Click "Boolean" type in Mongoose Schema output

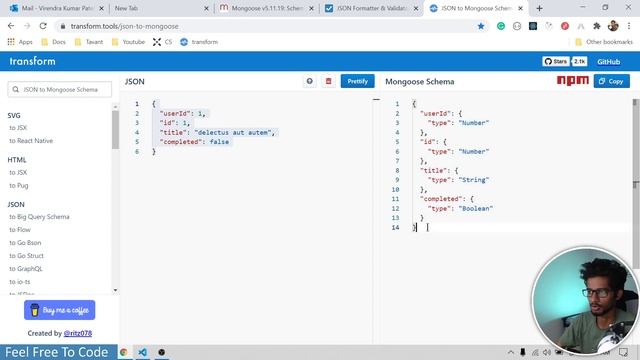[x=476, y=208]
